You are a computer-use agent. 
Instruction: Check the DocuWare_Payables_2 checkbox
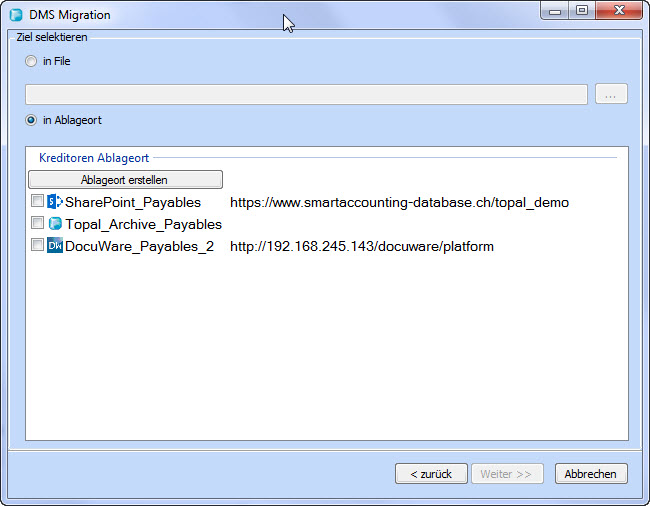pos(37,246)
